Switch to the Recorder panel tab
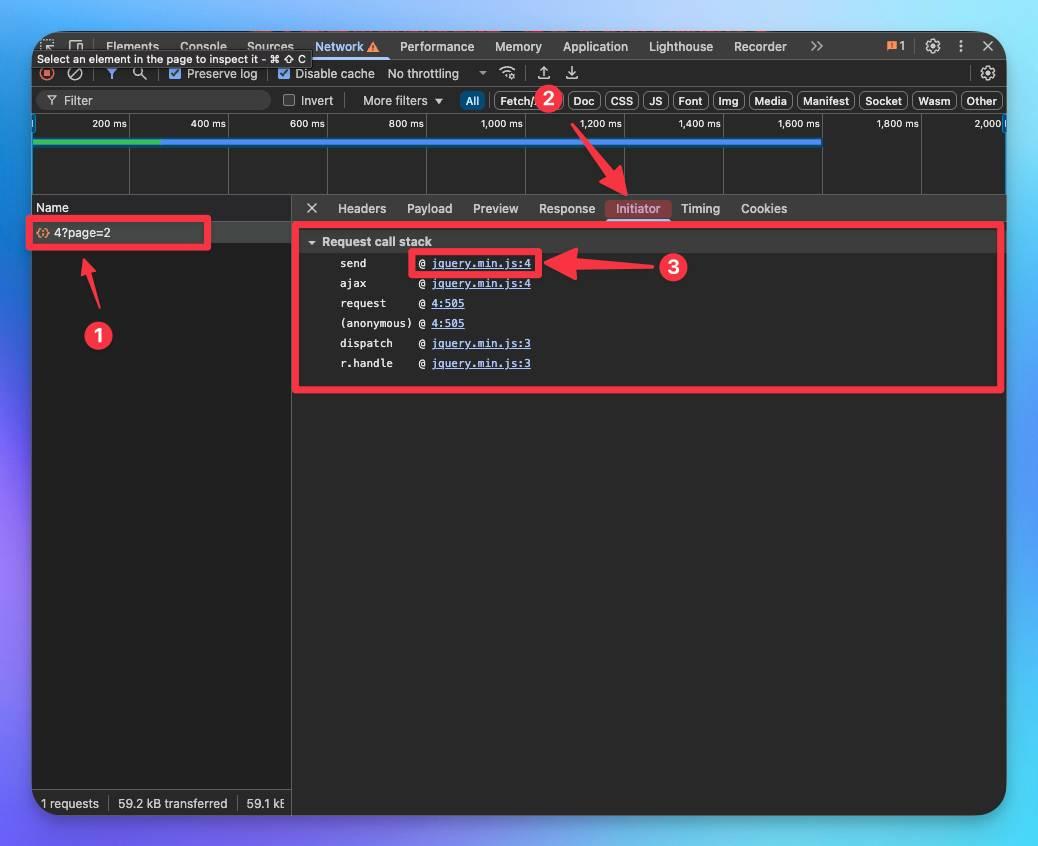 [760, 46]
